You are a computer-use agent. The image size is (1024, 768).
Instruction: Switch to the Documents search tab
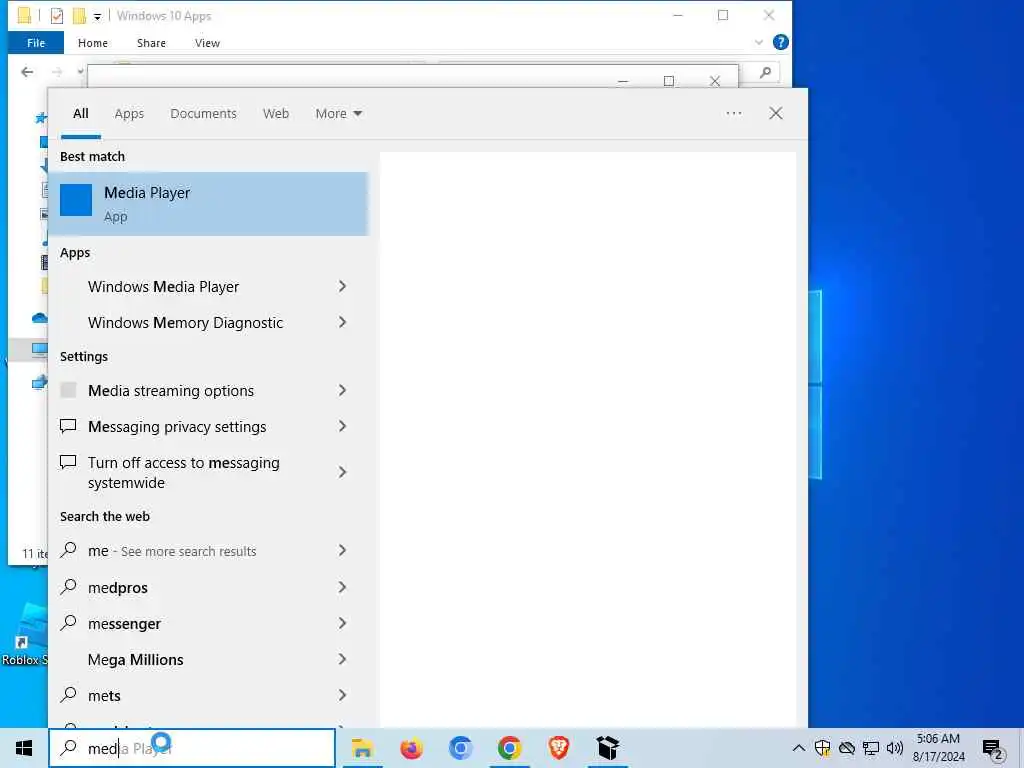pyautogui.click(x=203, y=114)
